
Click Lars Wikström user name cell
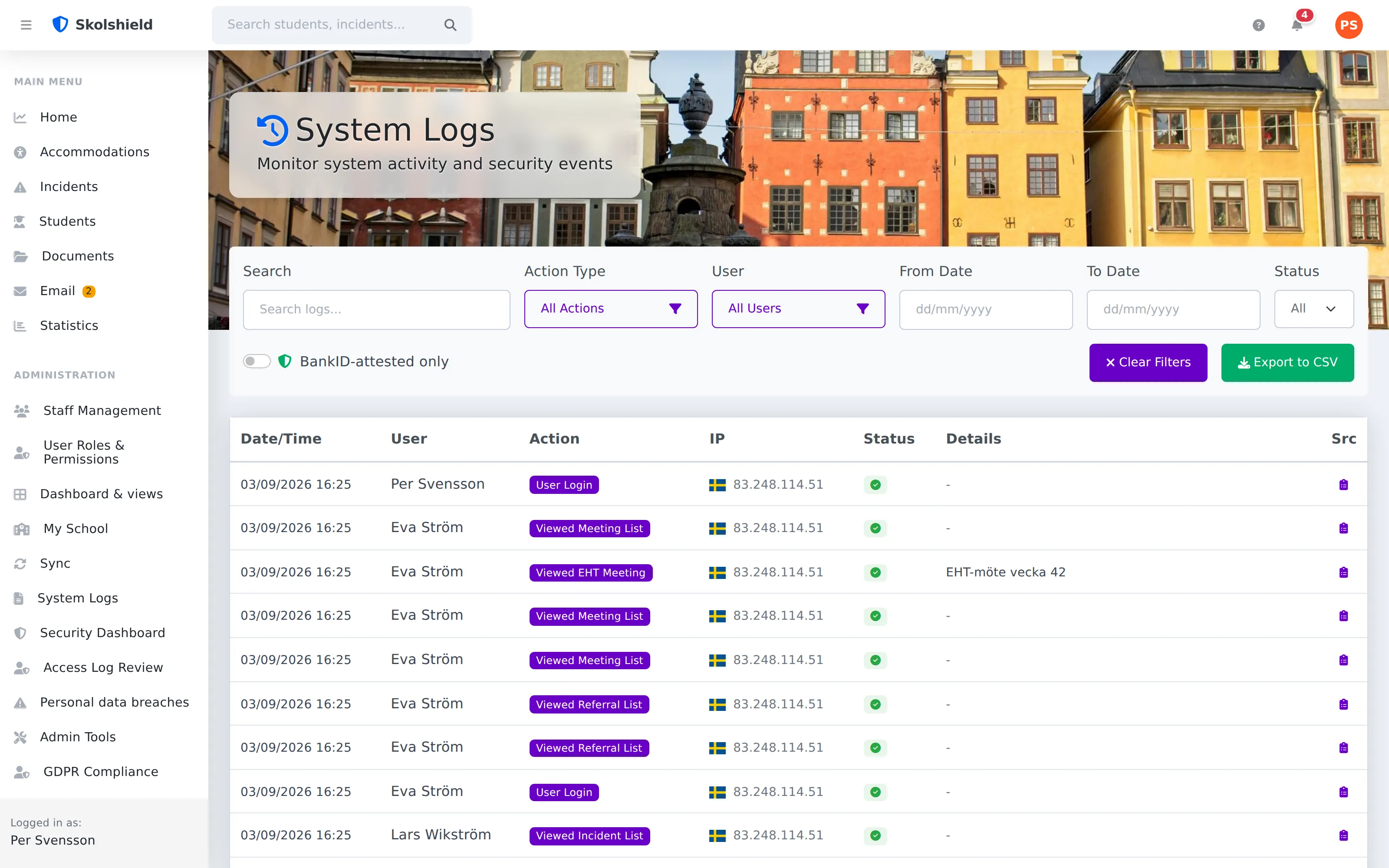click(441, 835)
